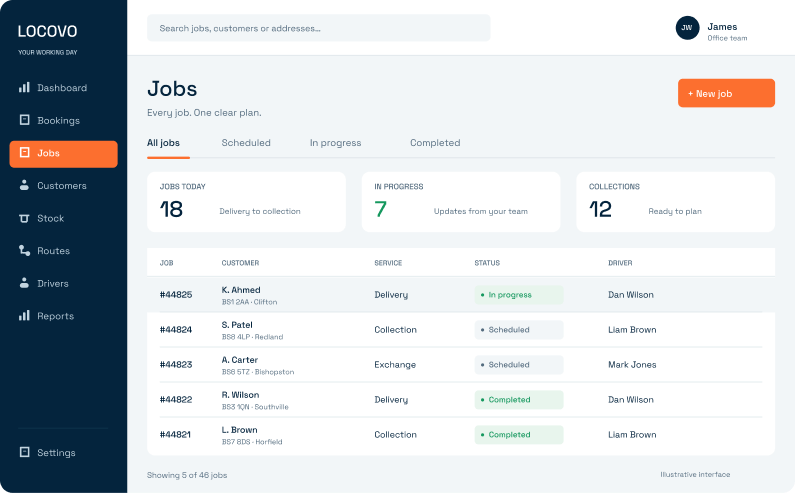Sort by the SERVICE column header

tap(388, 263)
